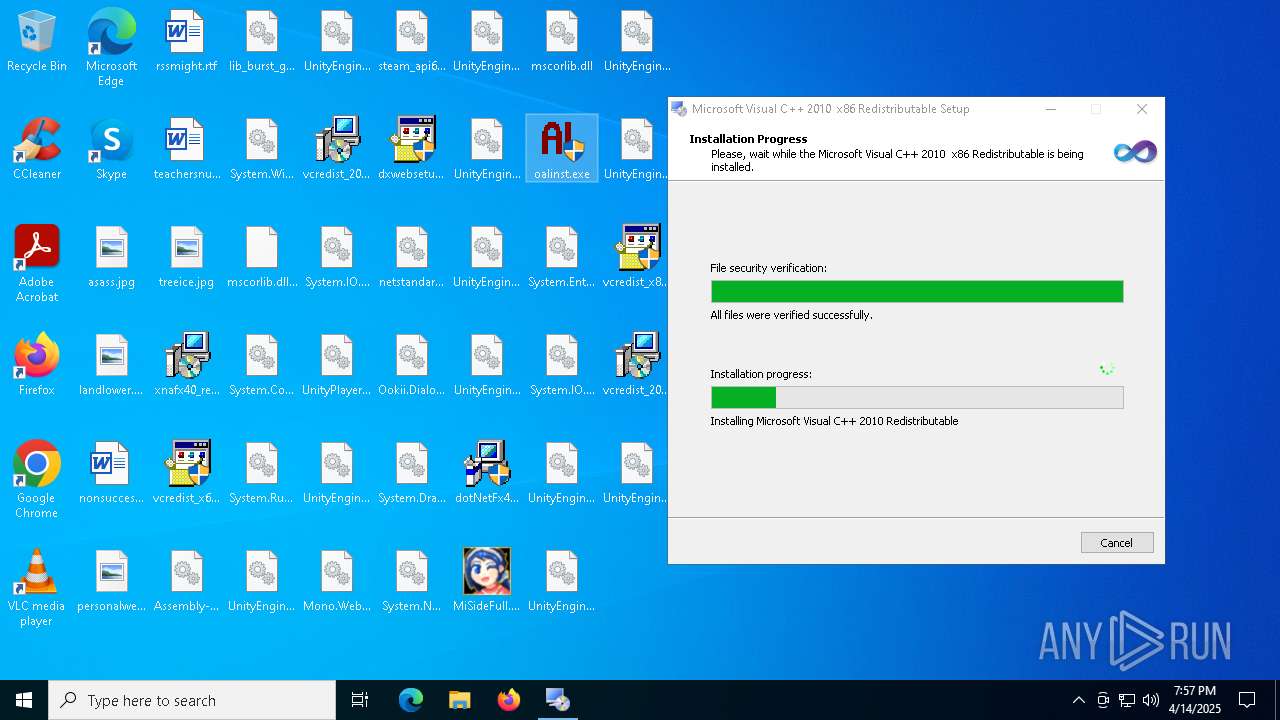Close the Visual C++ Redistributable Setup window
Screen dimensions: 1280x720
pyautogui.click(x=1141, y=109)
